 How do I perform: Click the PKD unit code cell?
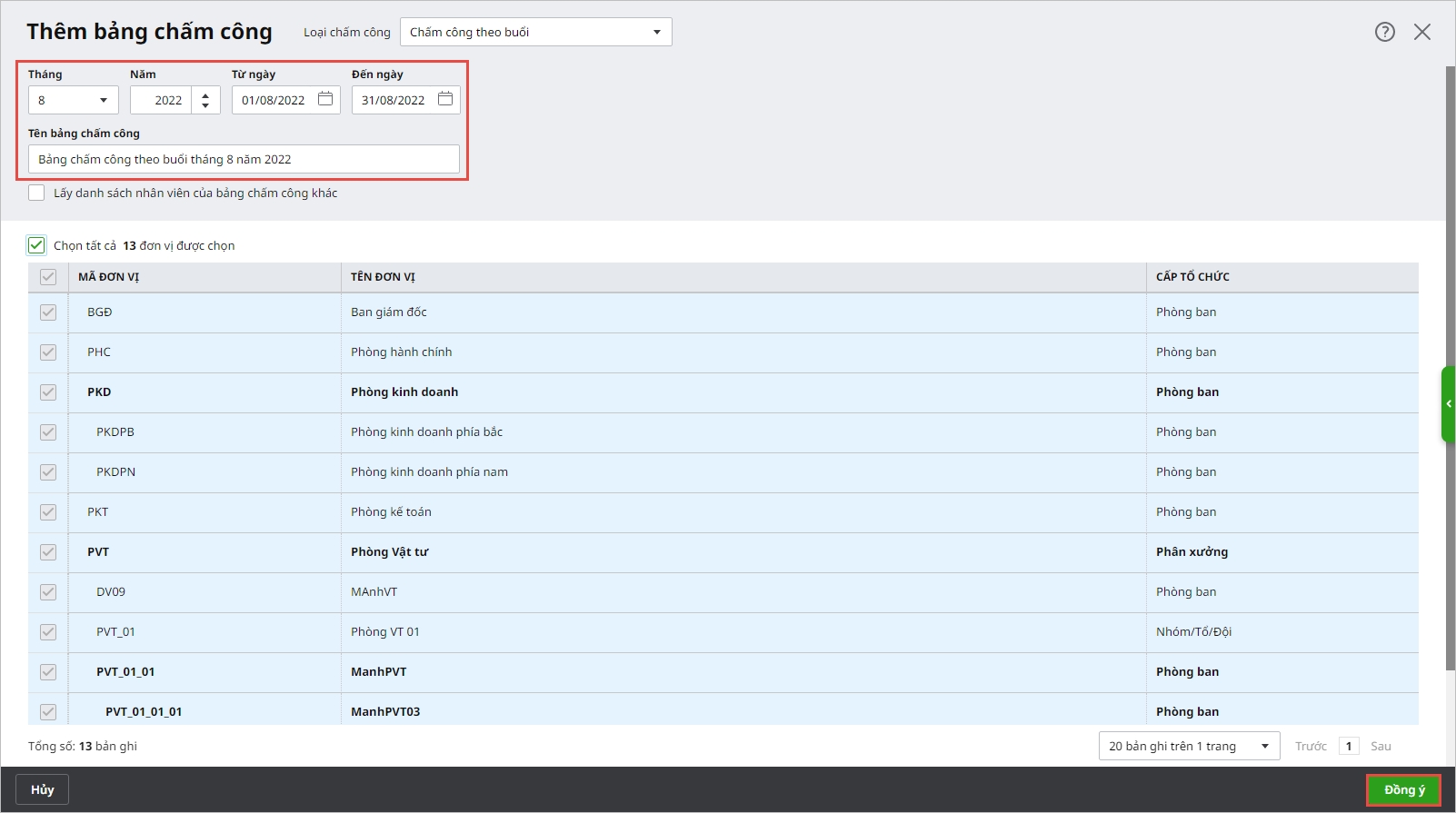tap(204, 392)
